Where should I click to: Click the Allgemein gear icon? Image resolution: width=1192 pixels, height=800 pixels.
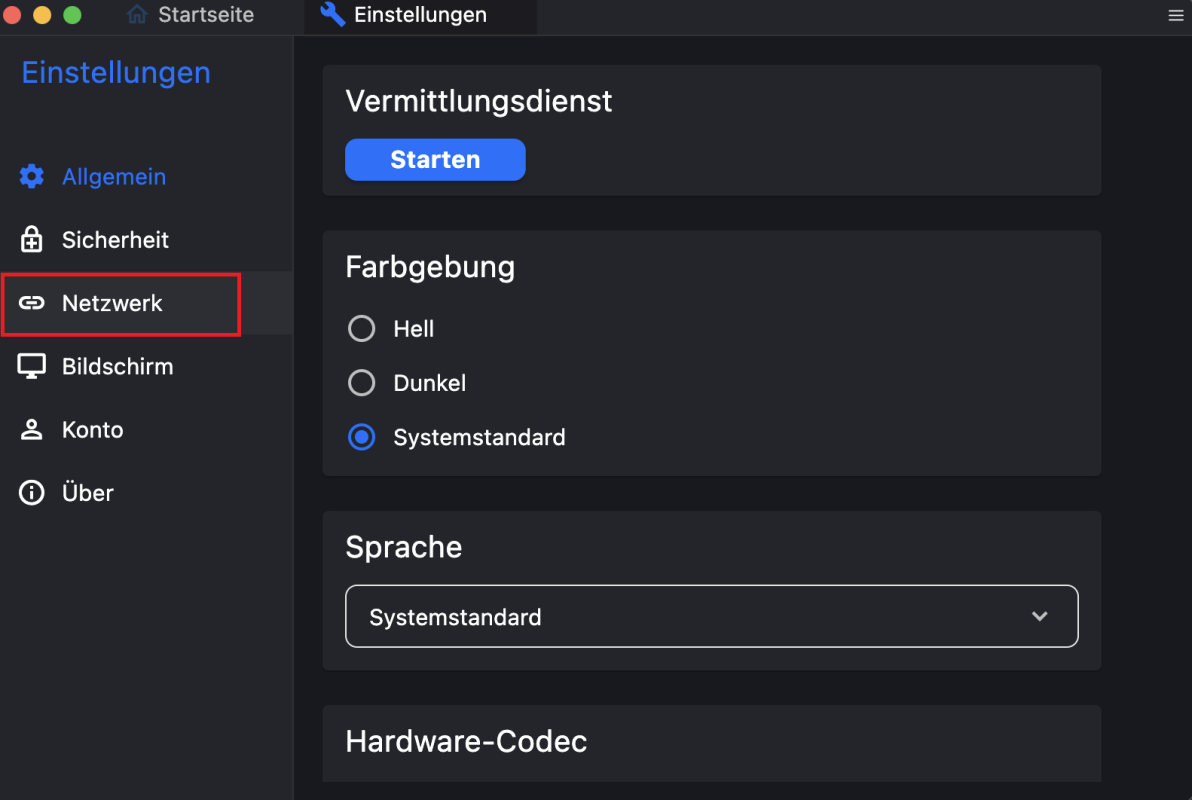click(x=31, y=176)
